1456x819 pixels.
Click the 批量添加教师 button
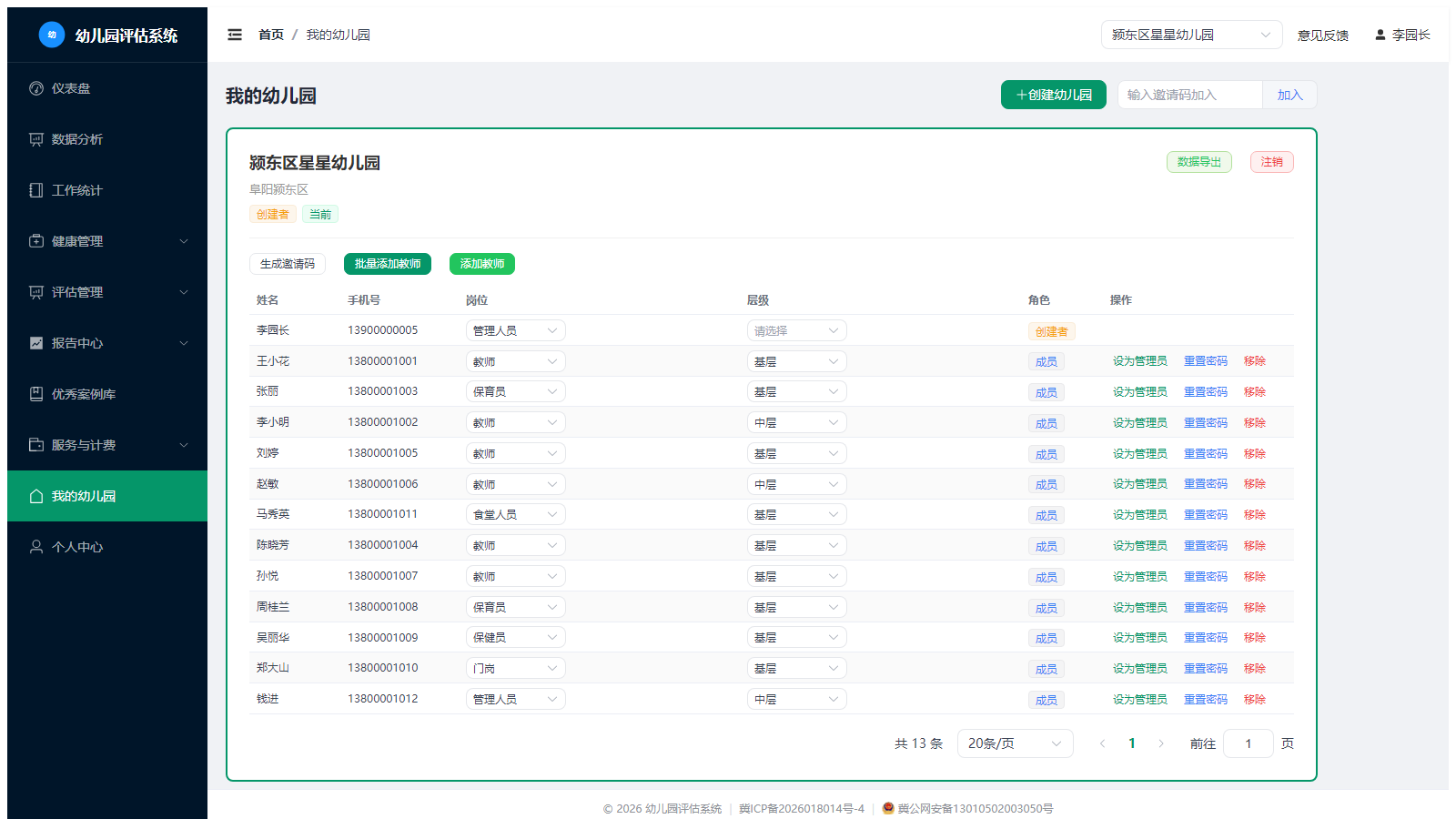click(388, 264)
